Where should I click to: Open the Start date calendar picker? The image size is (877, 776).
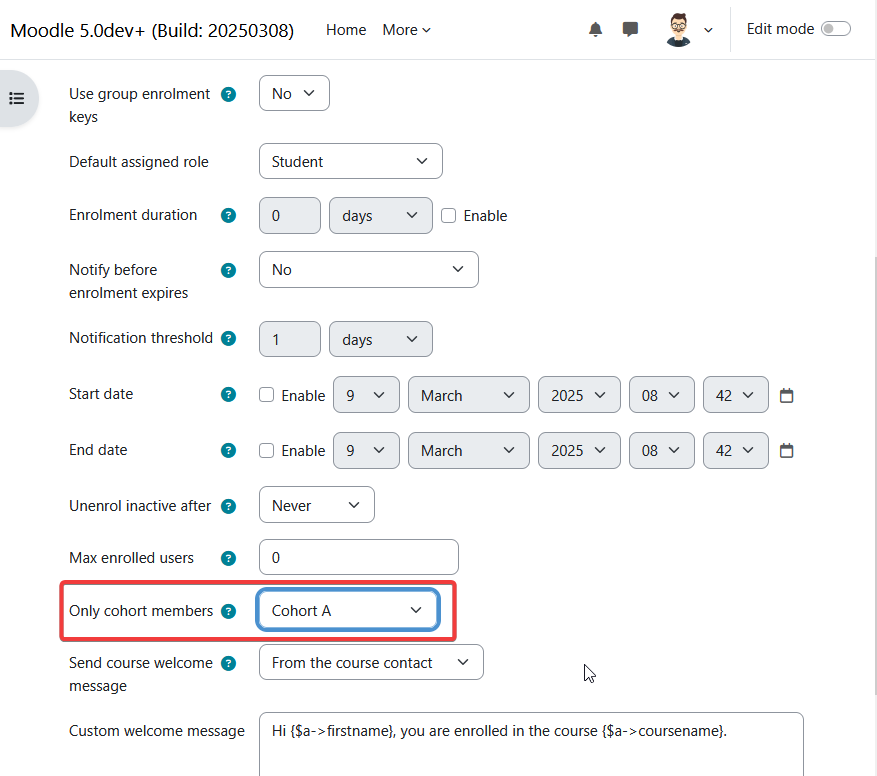pos(786,396)
